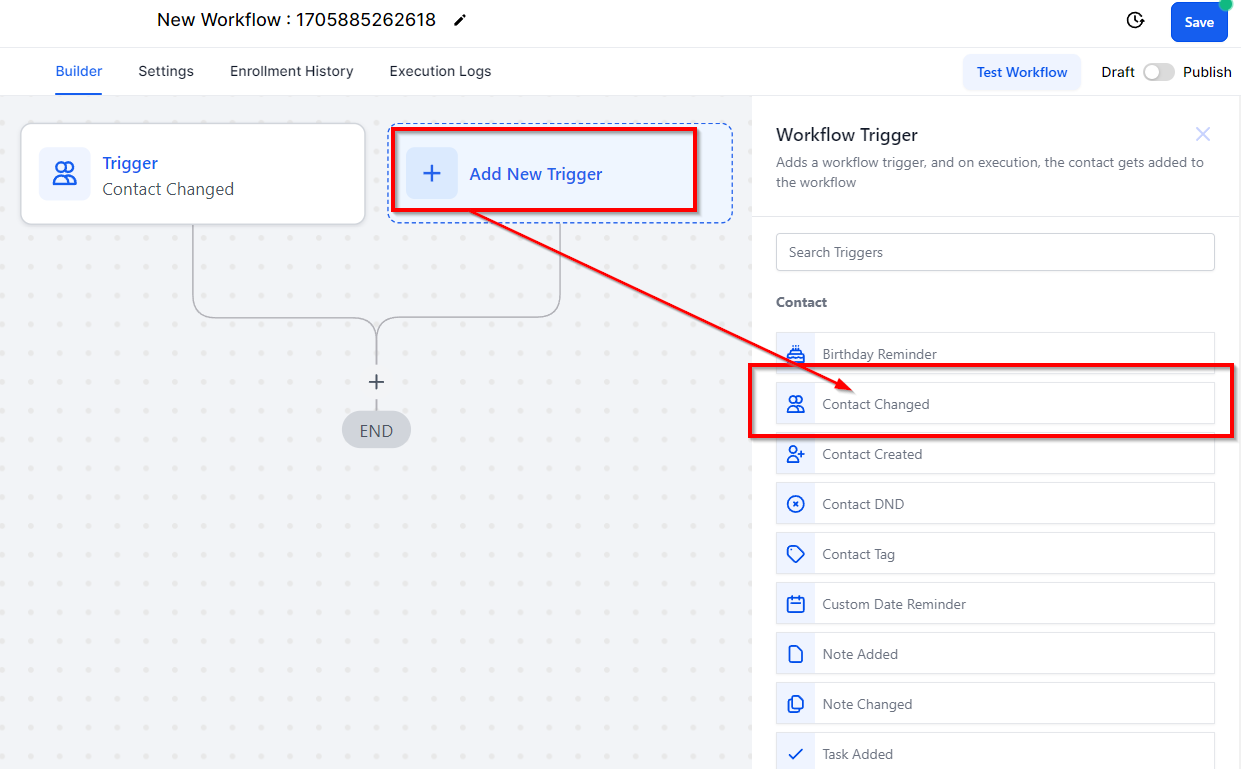Choose the Task Added trigger
The width and height of the screenshot is (1241, 769).
click(x=995, y=751)
